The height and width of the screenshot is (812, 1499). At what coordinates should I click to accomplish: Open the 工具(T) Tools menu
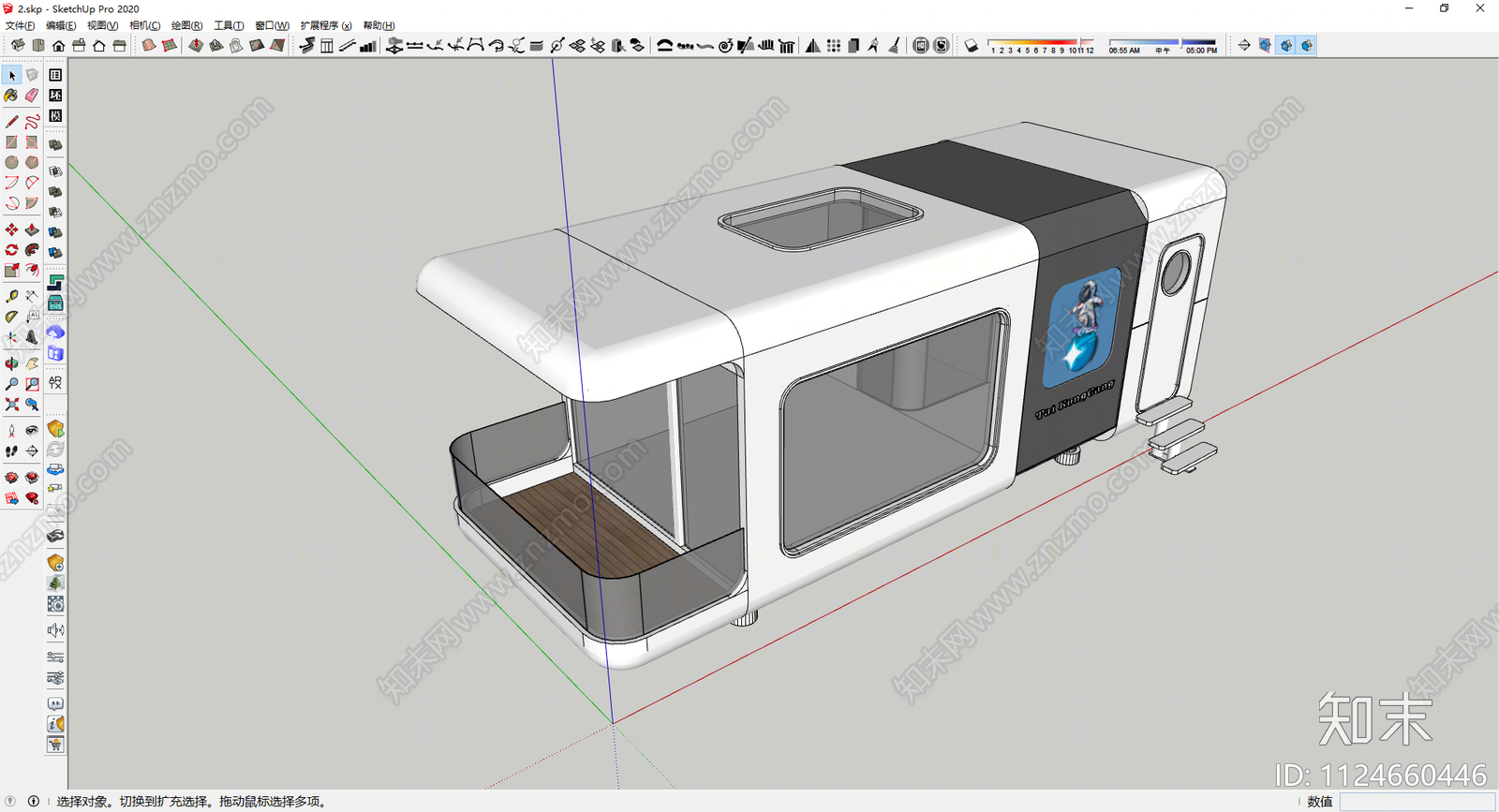click(x=229, y=25)
